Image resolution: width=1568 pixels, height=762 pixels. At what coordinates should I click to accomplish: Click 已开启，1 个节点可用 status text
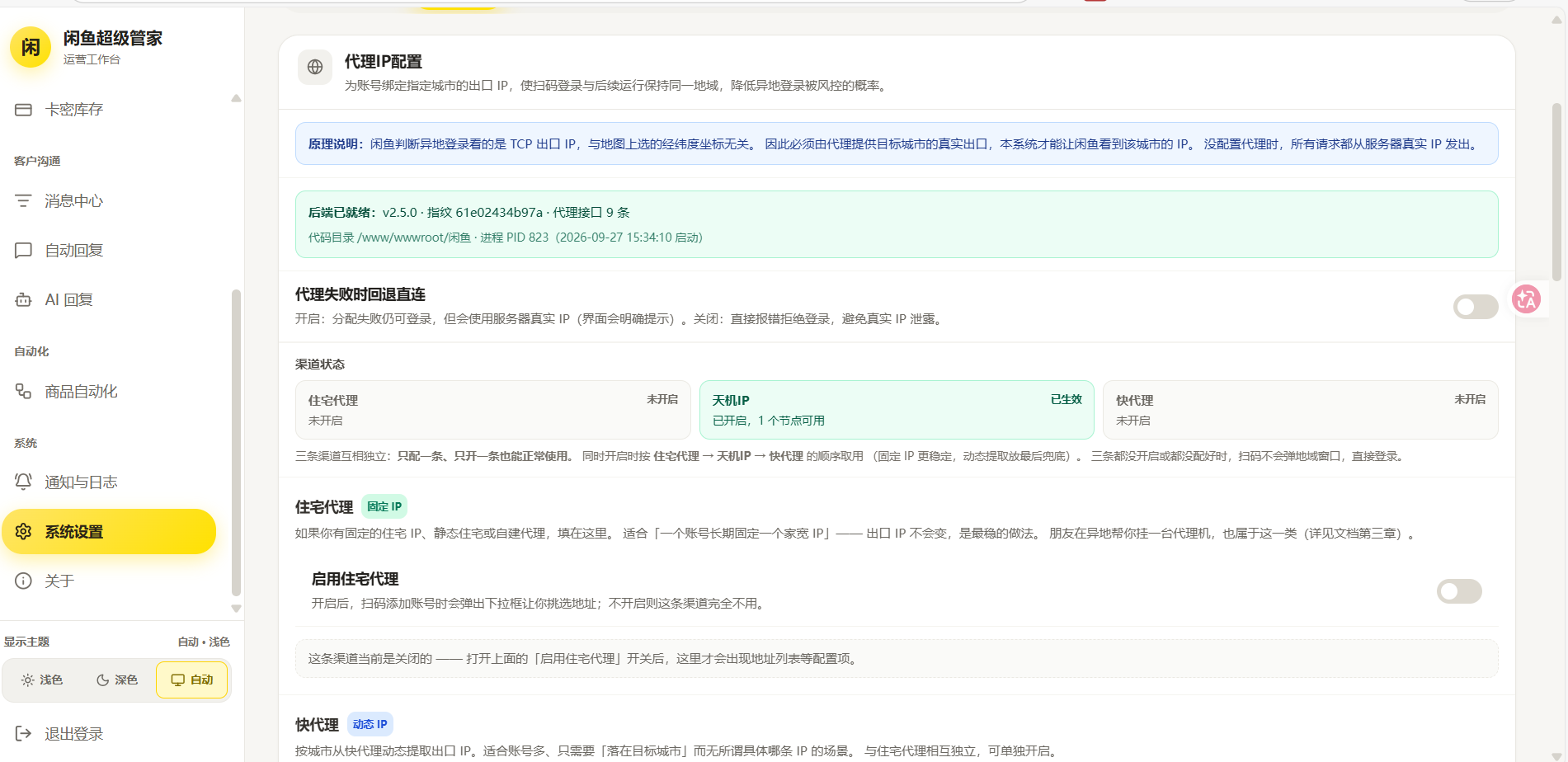tap(769, 421)
